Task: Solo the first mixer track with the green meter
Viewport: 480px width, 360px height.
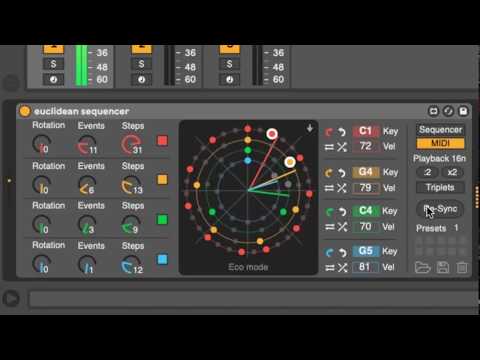Action: click(53, 64)
